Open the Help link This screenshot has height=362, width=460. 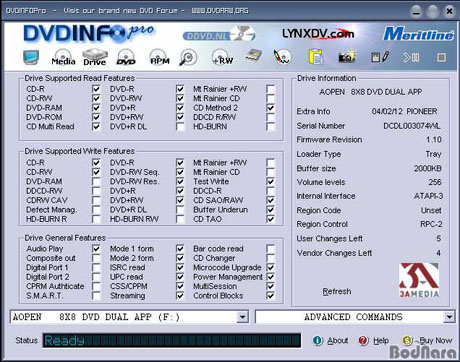[x=381, y=340]
